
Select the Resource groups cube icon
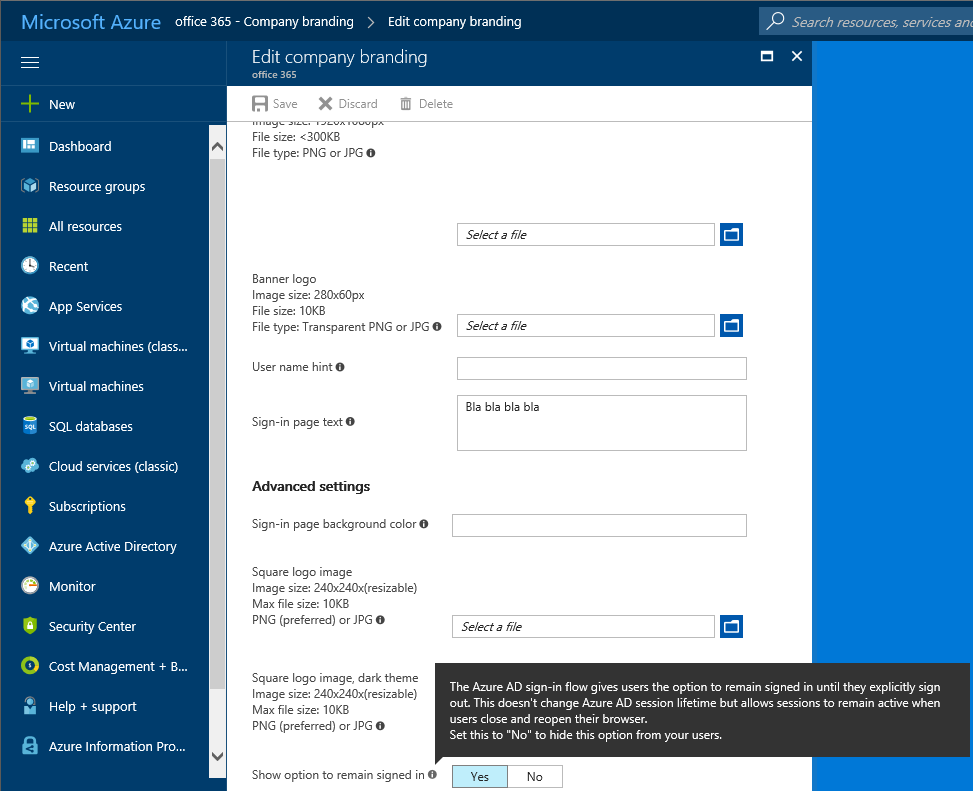click(x=30, y=185)
